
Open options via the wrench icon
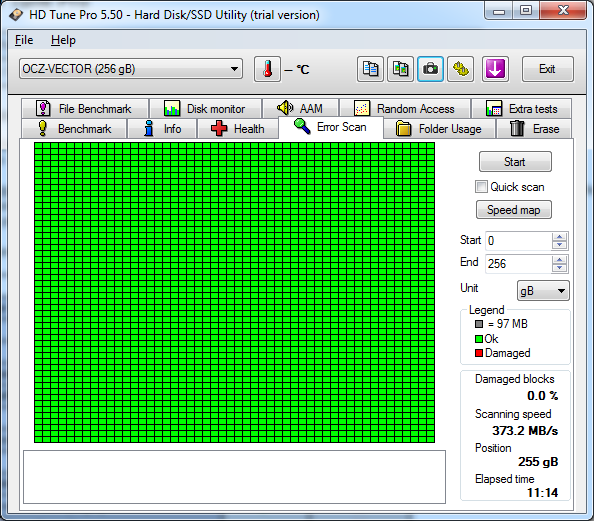click(461, 69)
